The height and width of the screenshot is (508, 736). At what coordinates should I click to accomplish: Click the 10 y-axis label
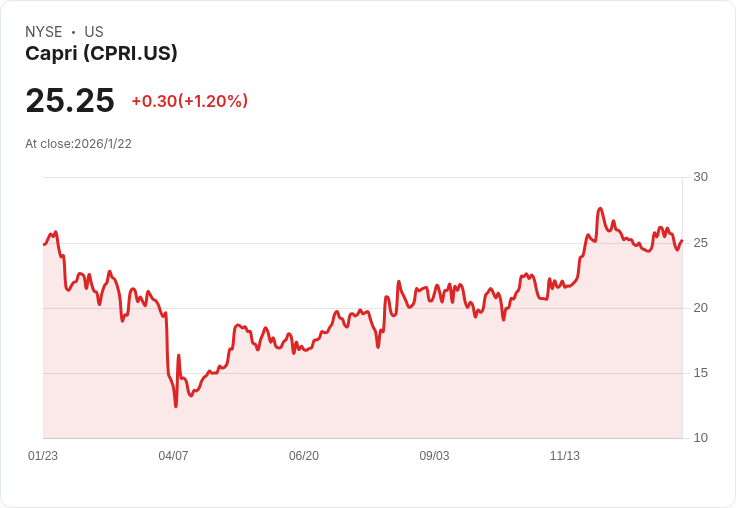click(700, 438)
